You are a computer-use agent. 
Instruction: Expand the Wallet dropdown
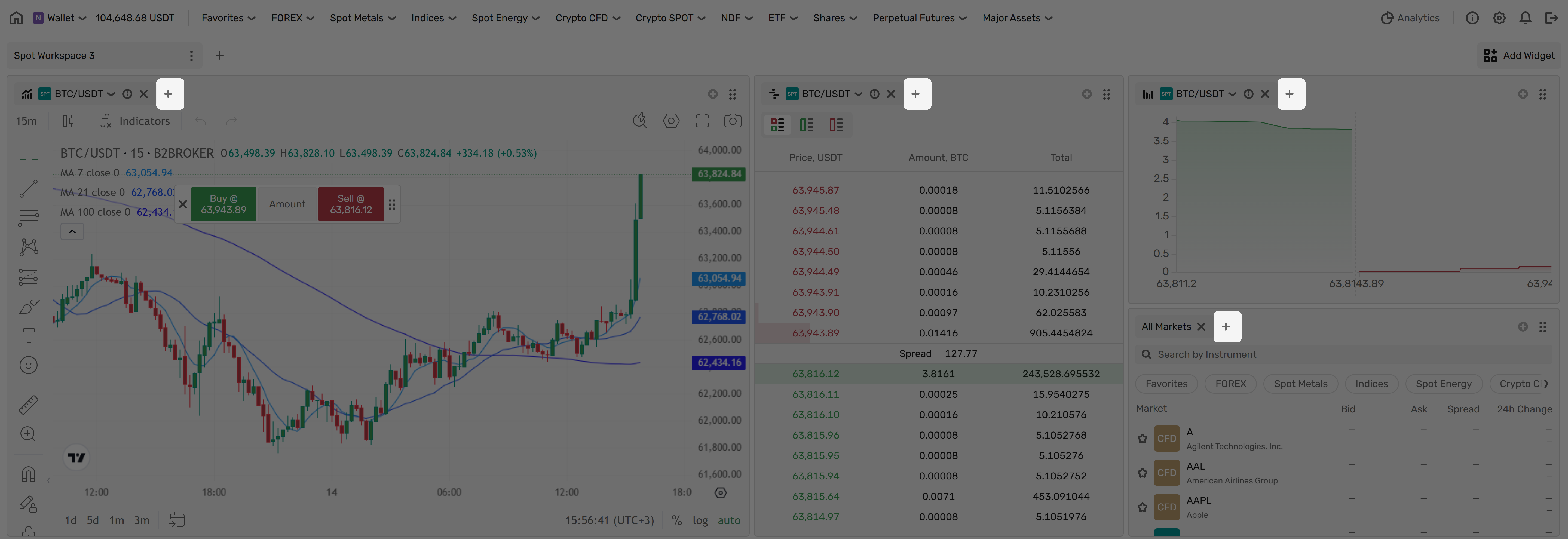pos(60,18)
